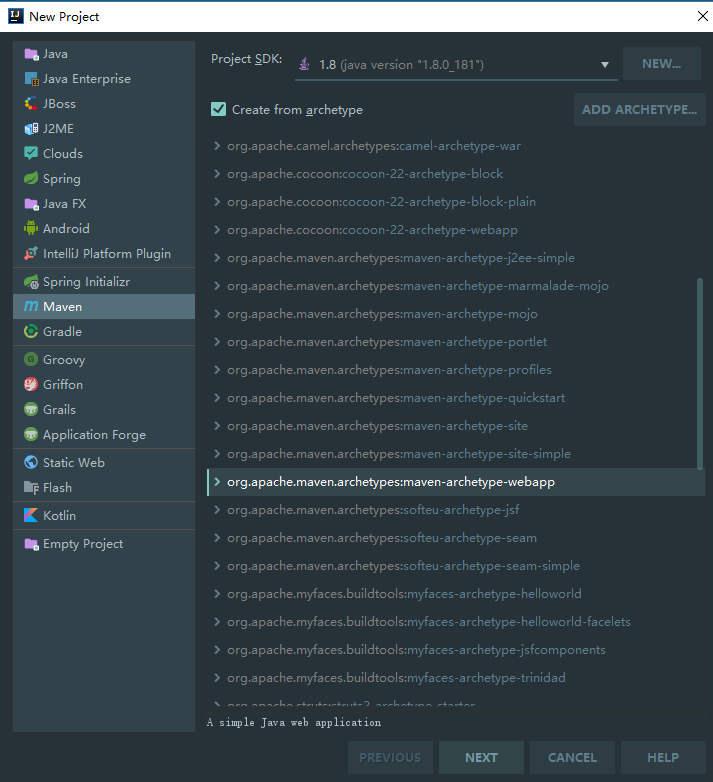
Task: Expand softeu-archetype-jsf chevron
Action: coord(217,510)
